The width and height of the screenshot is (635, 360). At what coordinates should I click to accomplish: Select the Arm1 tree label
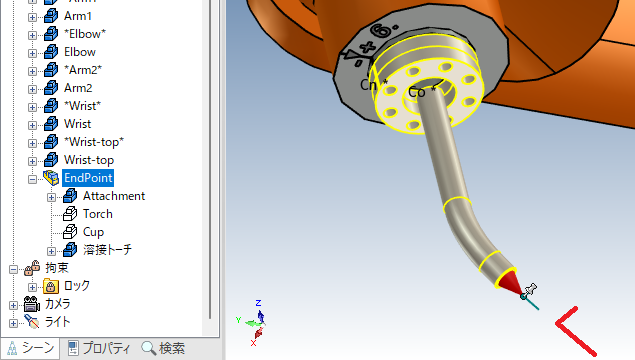point(78,16)
